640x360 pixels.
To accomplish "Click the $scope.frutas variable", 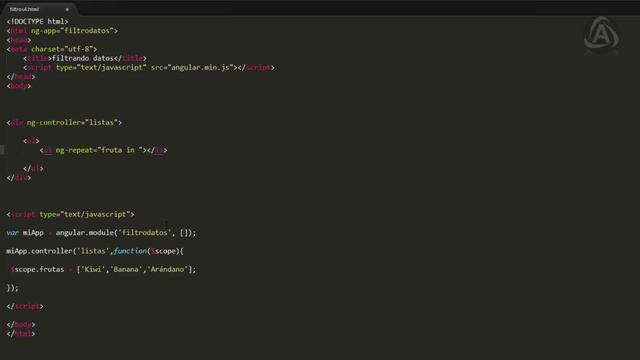I will [x=37, y=270].
